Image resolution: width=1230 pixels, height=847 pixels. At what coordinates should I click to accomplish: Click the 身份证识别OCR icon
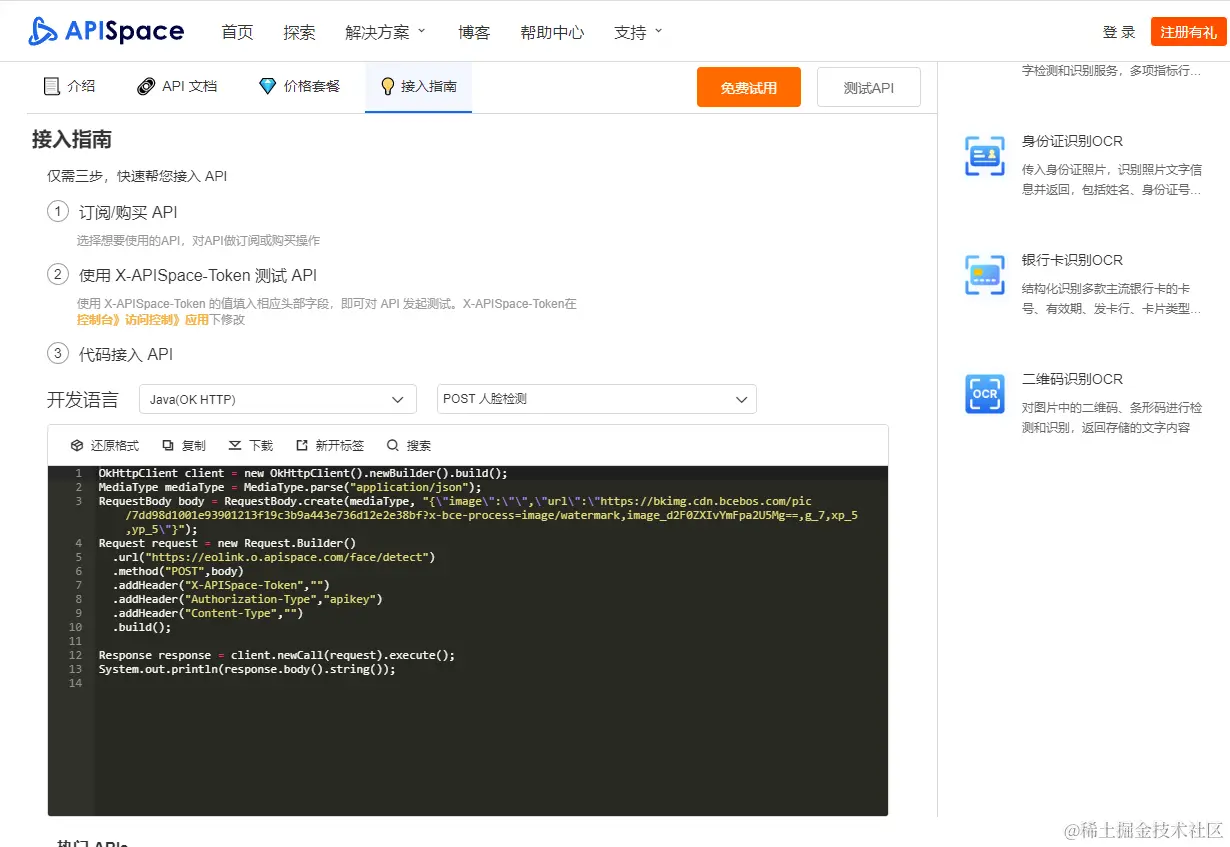985,156
